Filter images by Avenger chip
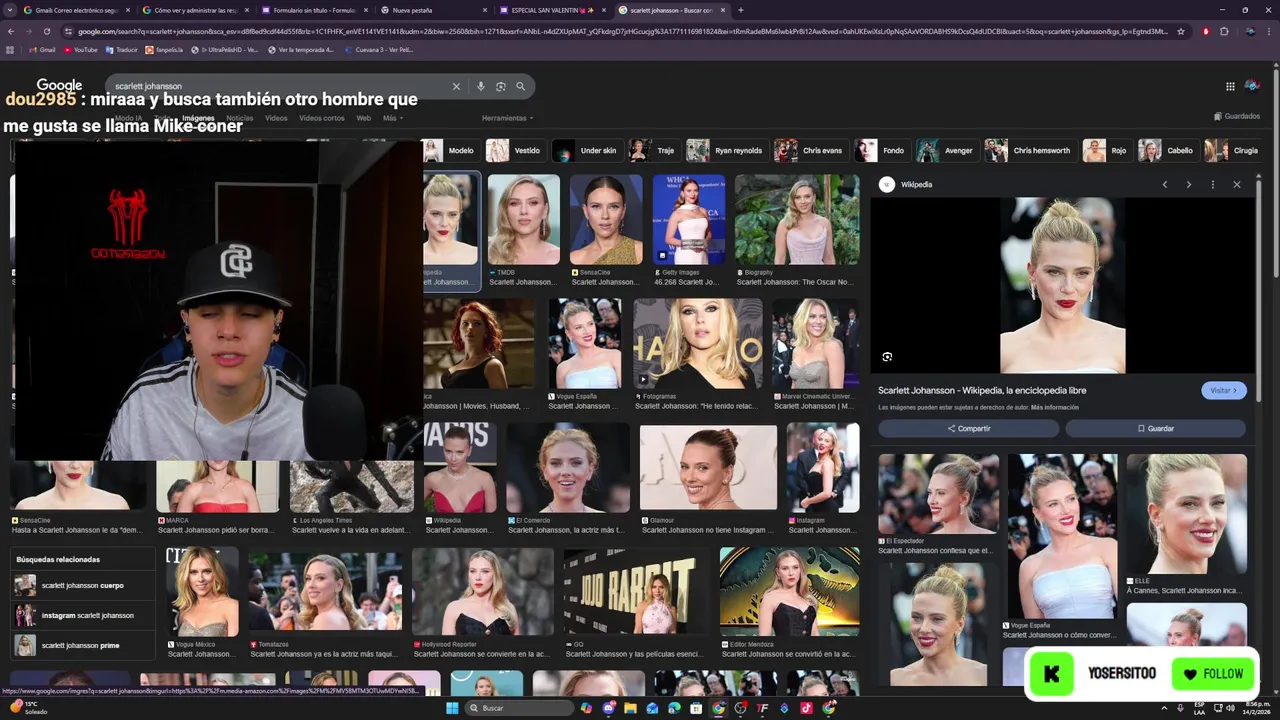1280x720 pixels. (946, 151)
